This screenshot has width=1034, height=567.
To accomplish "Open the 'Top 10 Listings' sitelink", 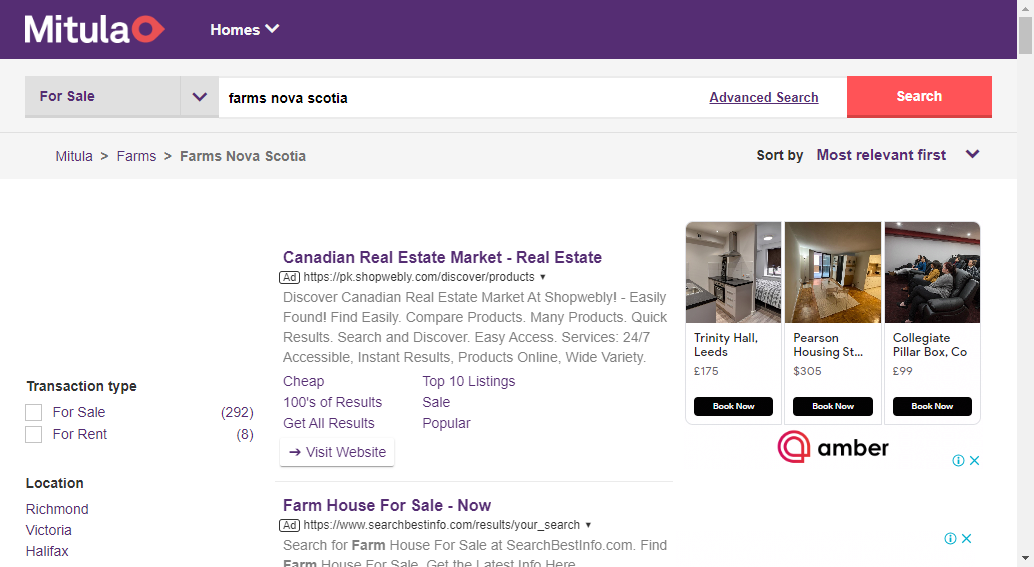I will (469, 381).
